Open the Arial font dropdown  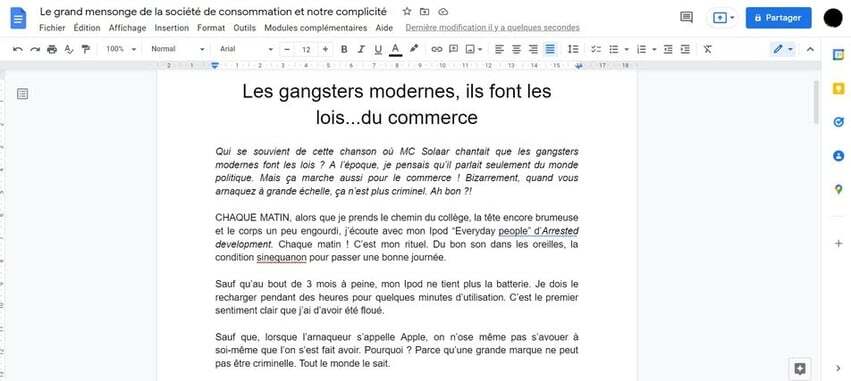(247, 49)
